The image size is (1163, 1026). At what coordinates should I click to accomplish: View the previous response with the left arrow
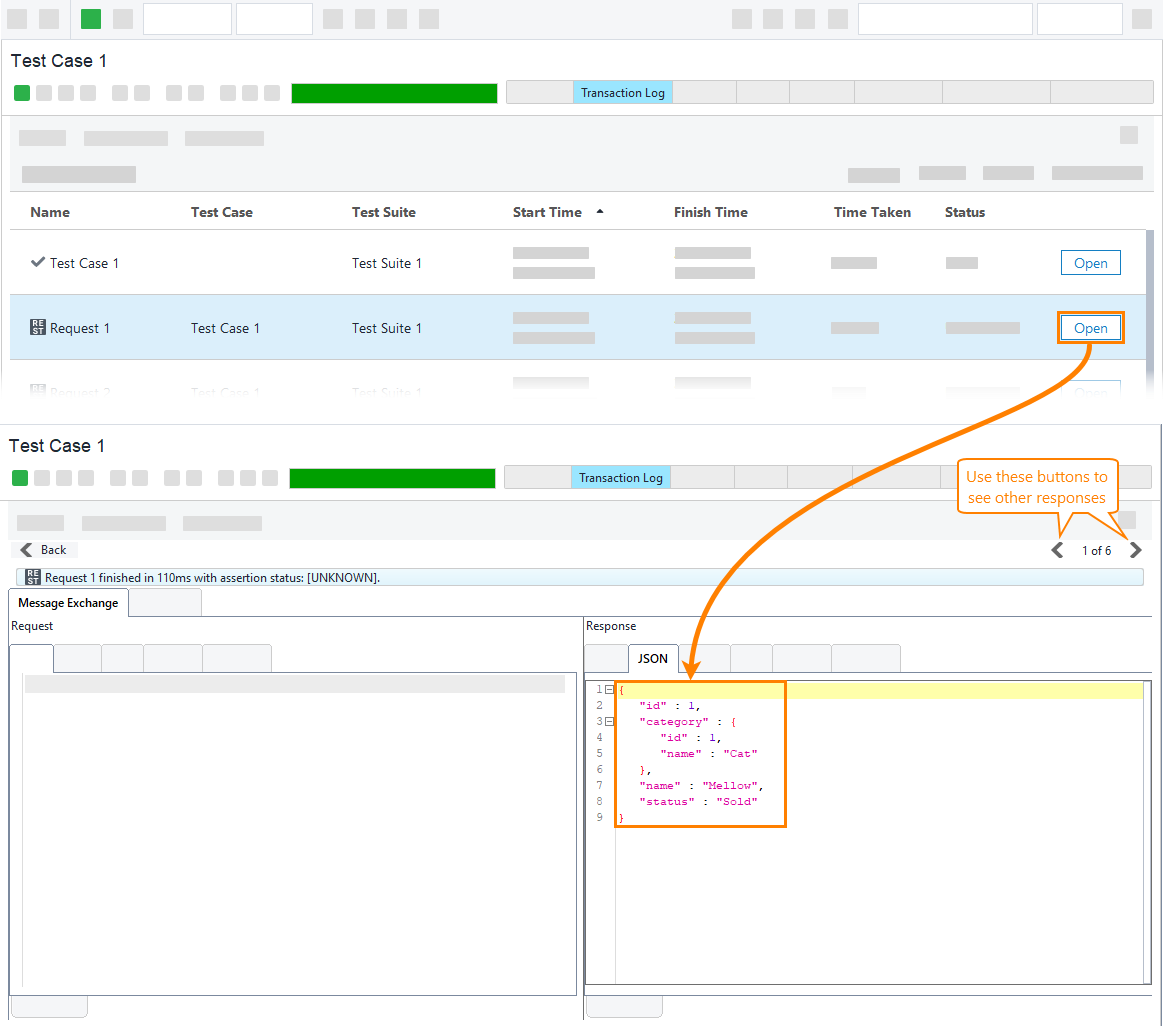click(x=1057, y=549)
